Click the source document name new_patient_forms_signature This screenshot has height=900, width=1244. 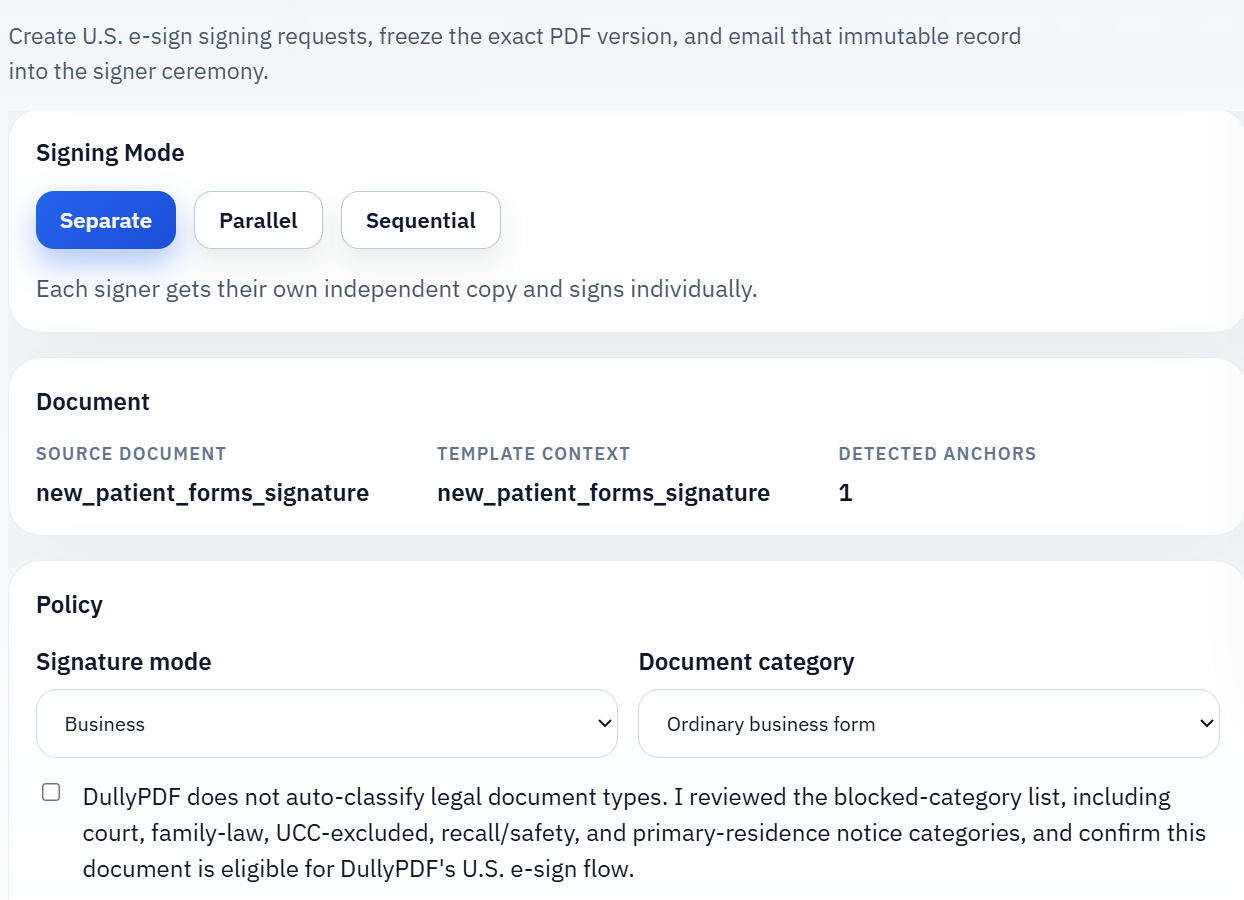tap(202, 492)
